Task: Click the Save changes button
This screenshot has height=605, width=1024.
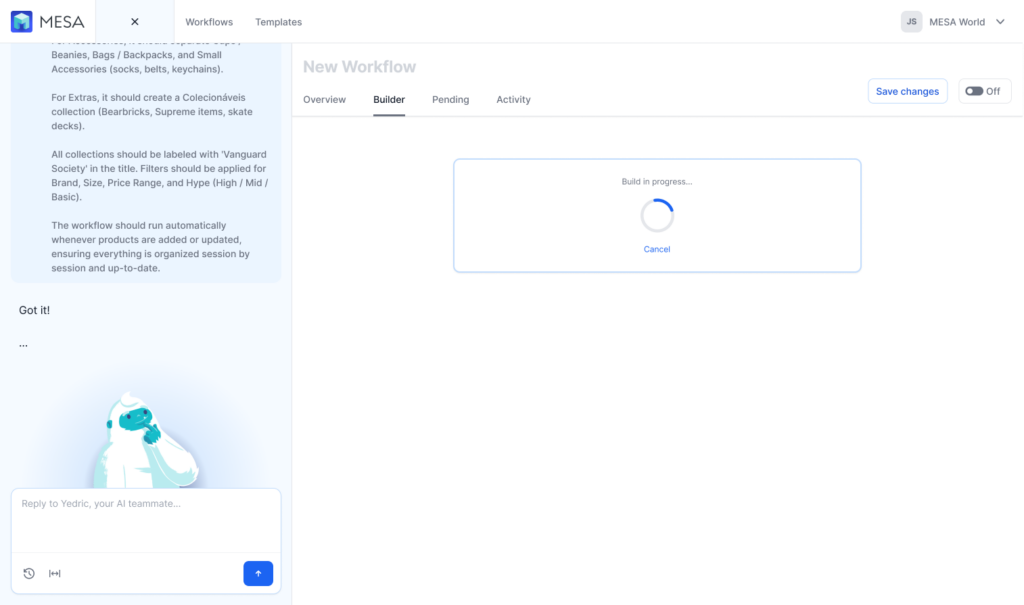Action: 907,91
